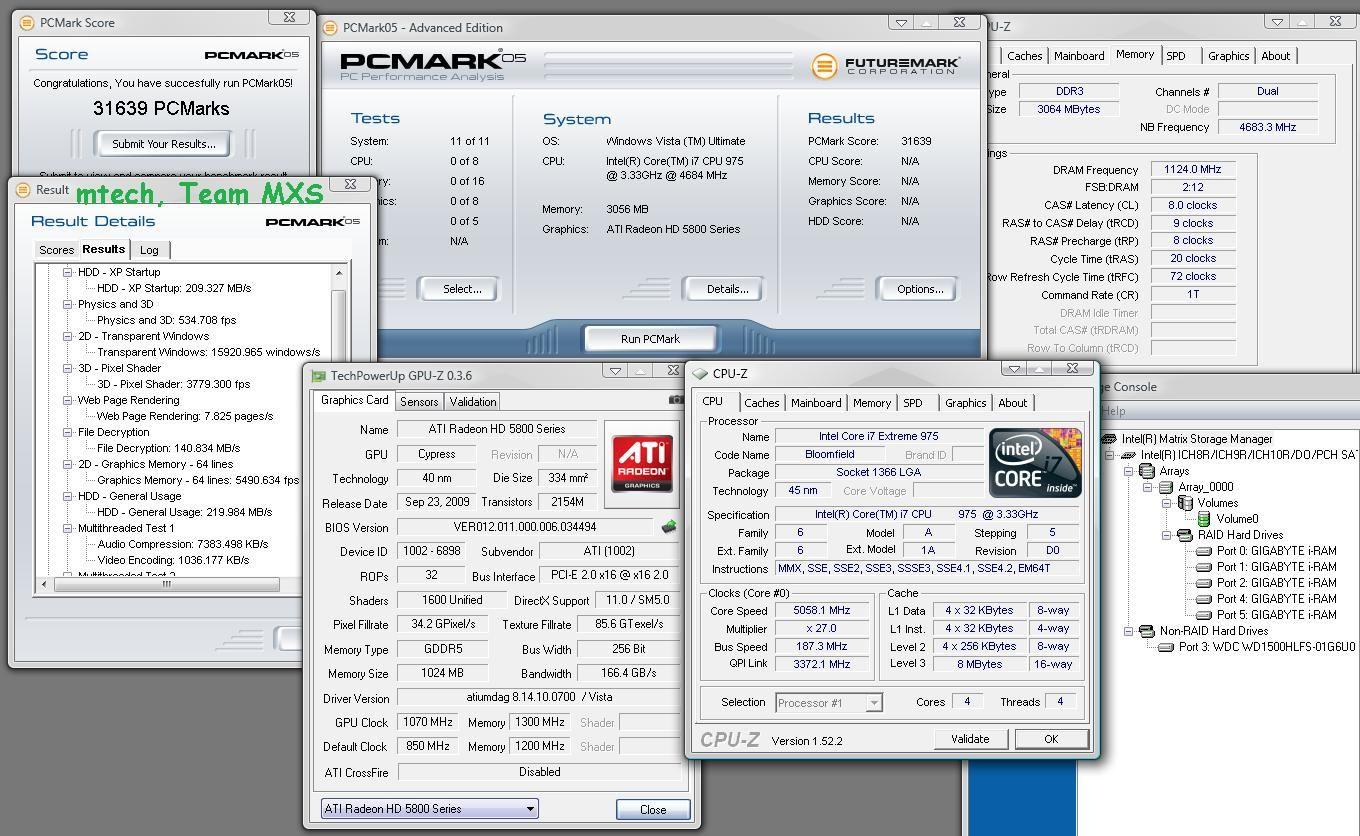Click the PCMark05 Advanced Edition title icon
Screen dimensions: 1360x836
[332, 27]
